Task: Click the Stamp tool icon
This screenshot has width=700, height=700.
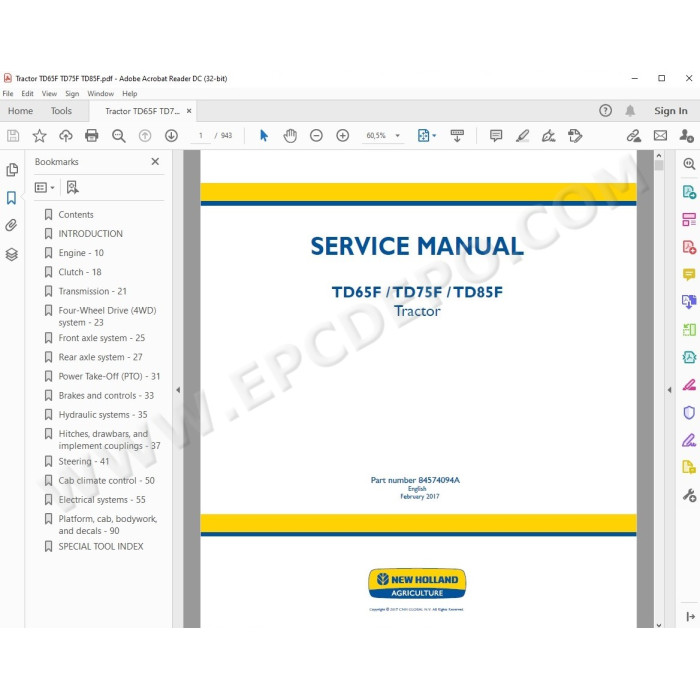Action: click(575, 136)
